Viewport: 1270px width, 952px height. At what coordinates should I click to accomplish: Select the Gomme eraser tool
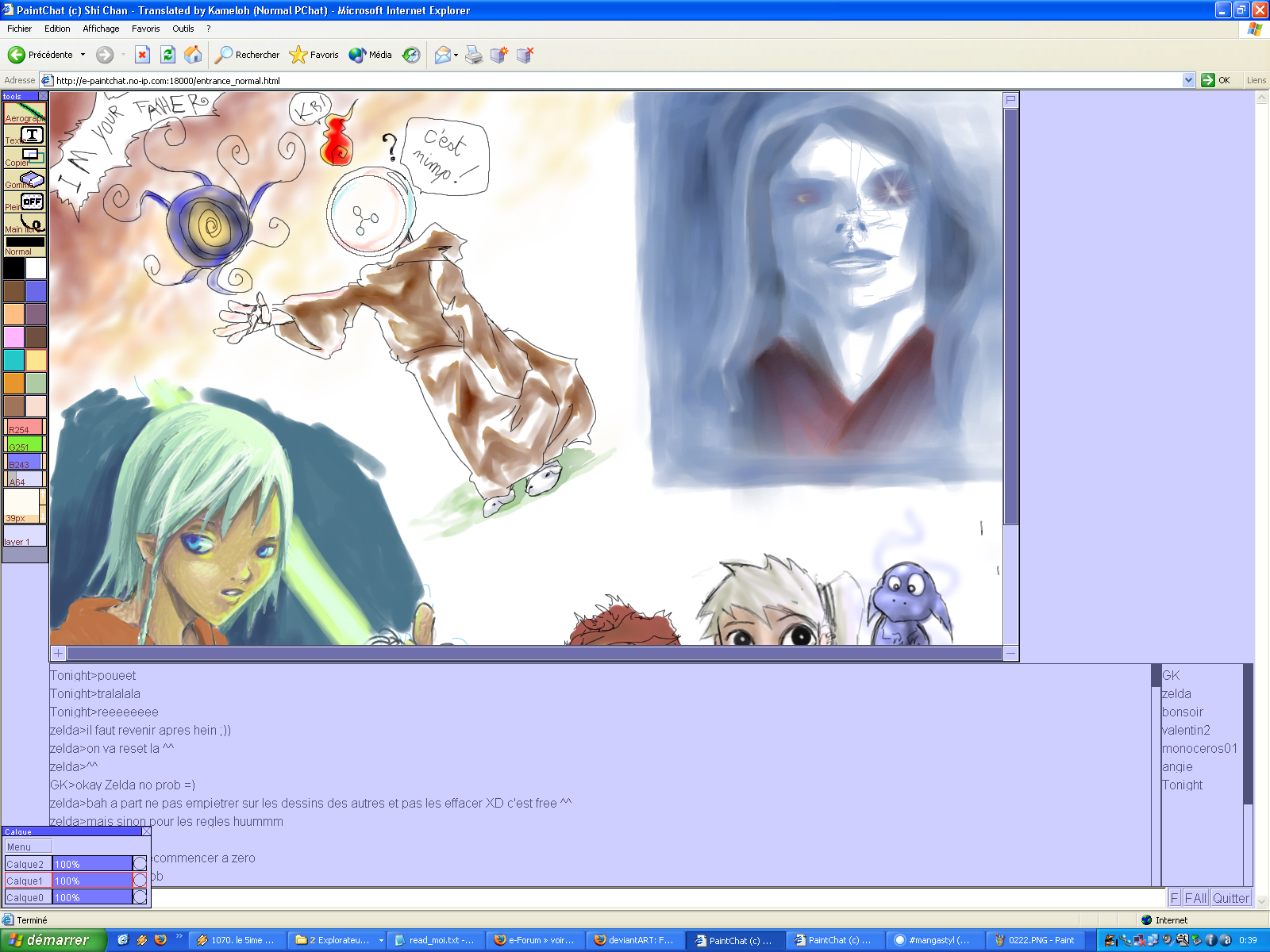pyautogui.click(x=25, y=179)
